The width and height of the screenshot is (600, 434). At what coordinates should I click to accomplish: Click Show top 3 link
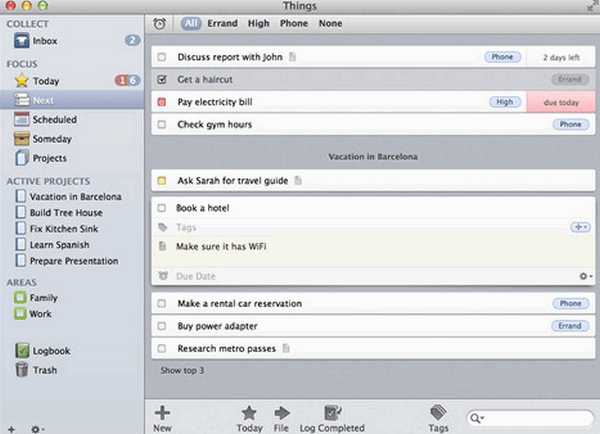[x=182, y=370]
